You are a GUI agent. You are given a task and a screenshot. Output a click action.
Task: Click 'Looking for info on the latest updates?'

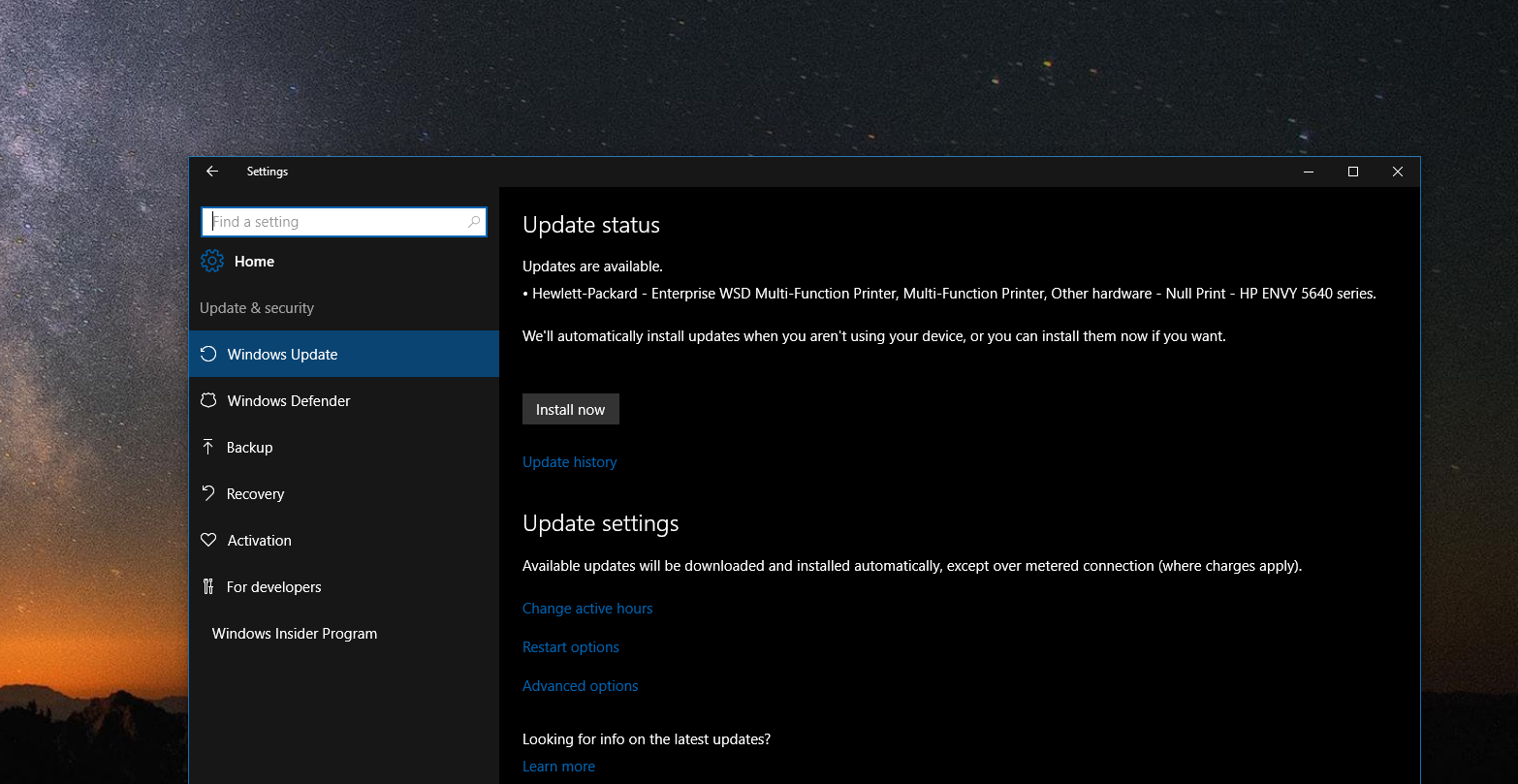coord(647,739)
